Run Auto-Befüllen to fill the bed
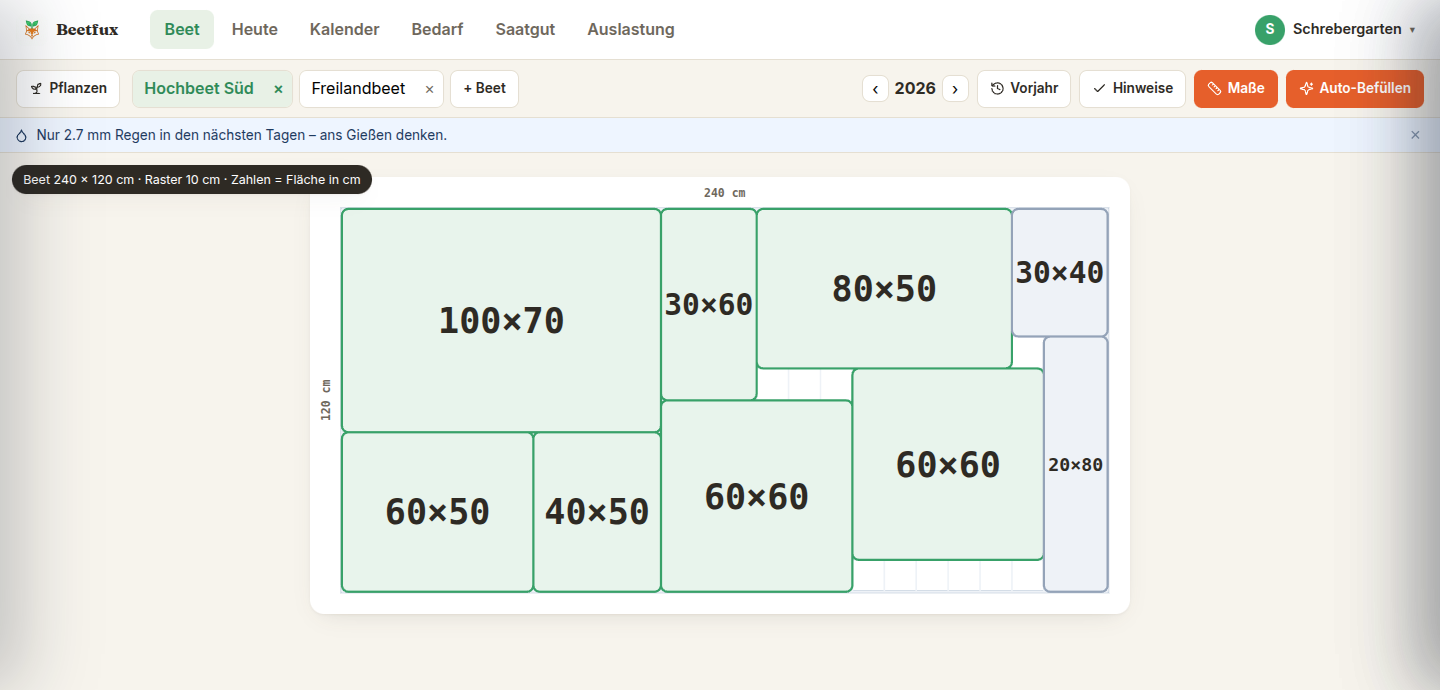This screenshot has height=690, width=1440. (x=1355, y=89)
